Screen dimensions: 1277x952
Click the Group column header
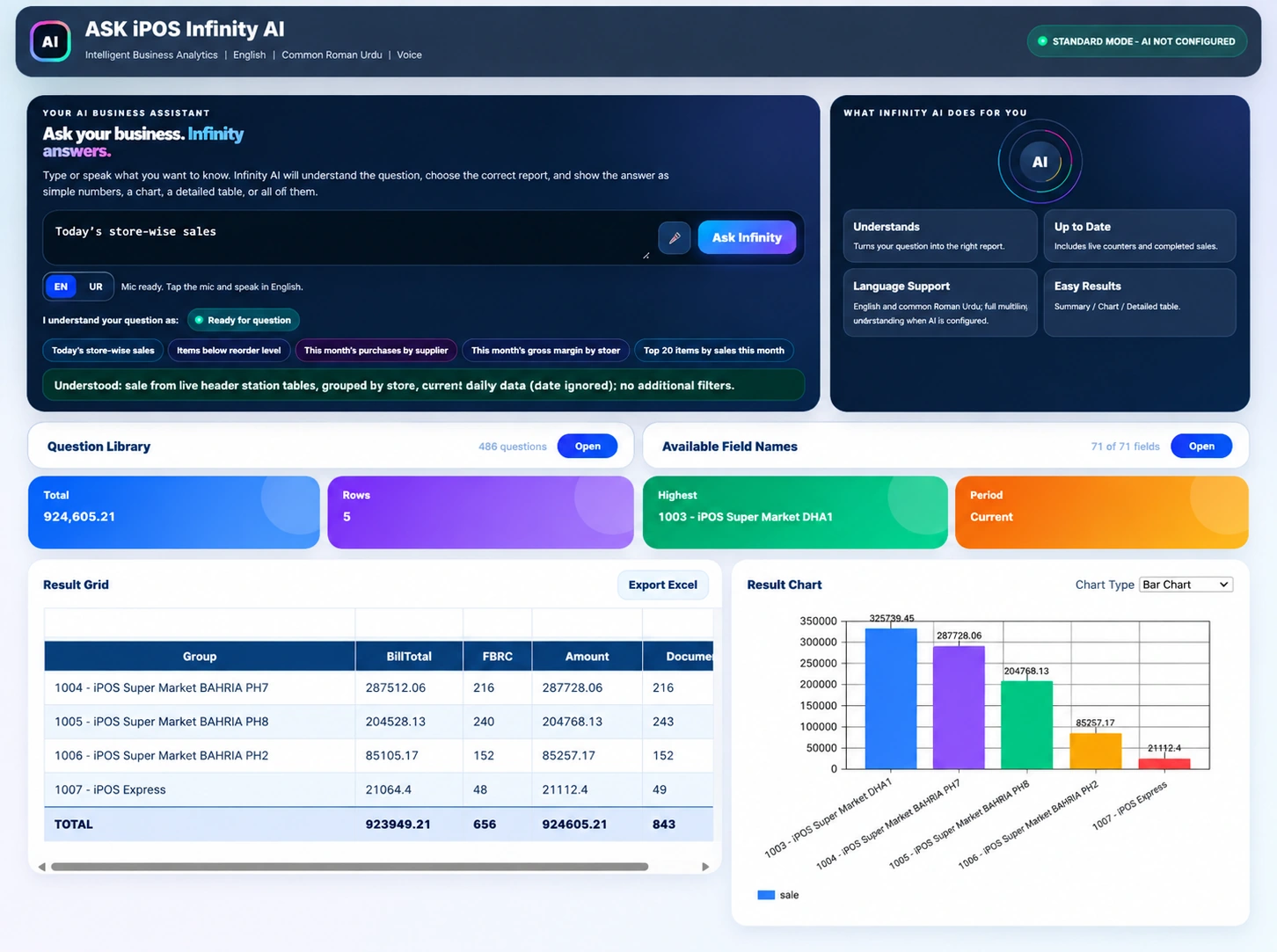[200, 657]
